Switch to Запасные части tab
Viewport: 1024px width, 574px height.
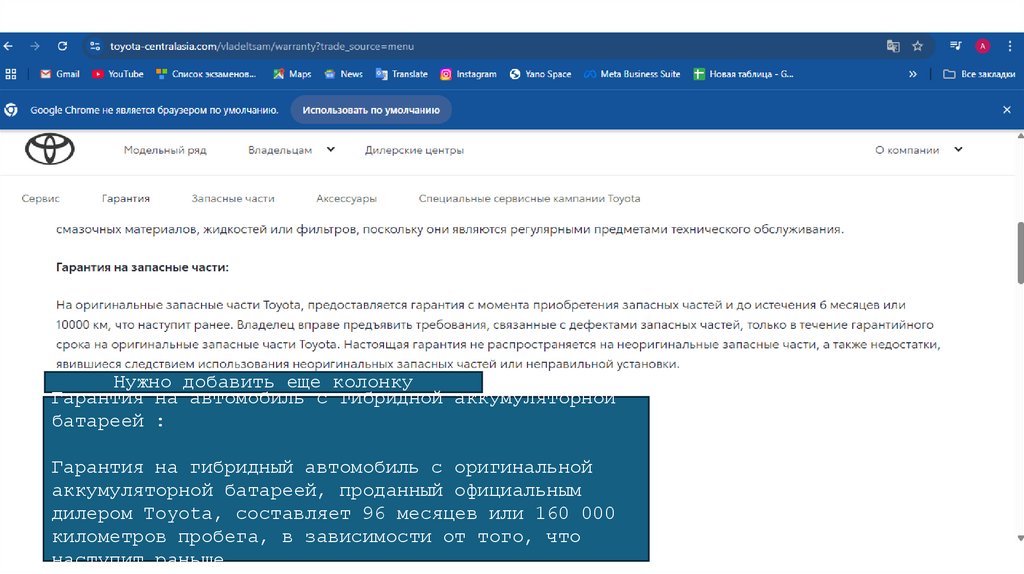(x=233, y=199)
